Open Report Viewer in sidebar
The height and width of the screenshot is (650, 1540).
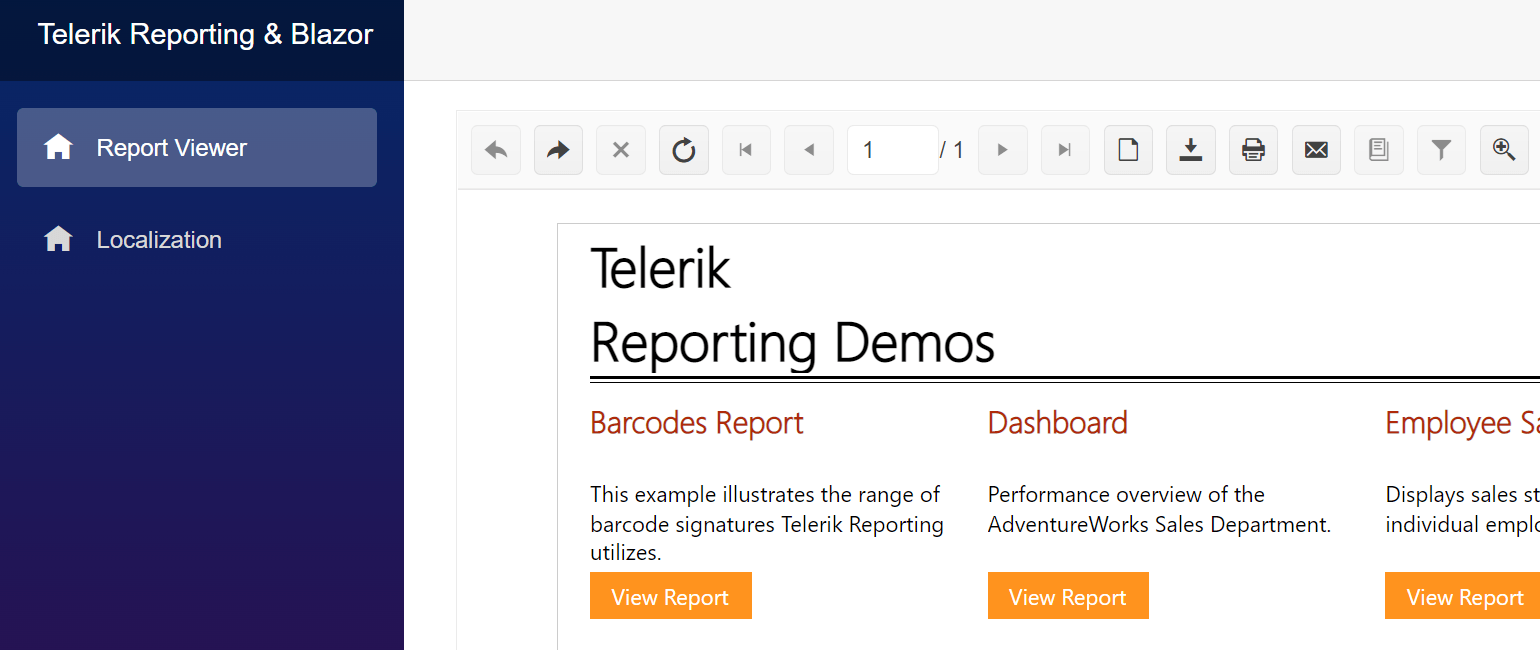pyautogui.click(x=197, y=148)
